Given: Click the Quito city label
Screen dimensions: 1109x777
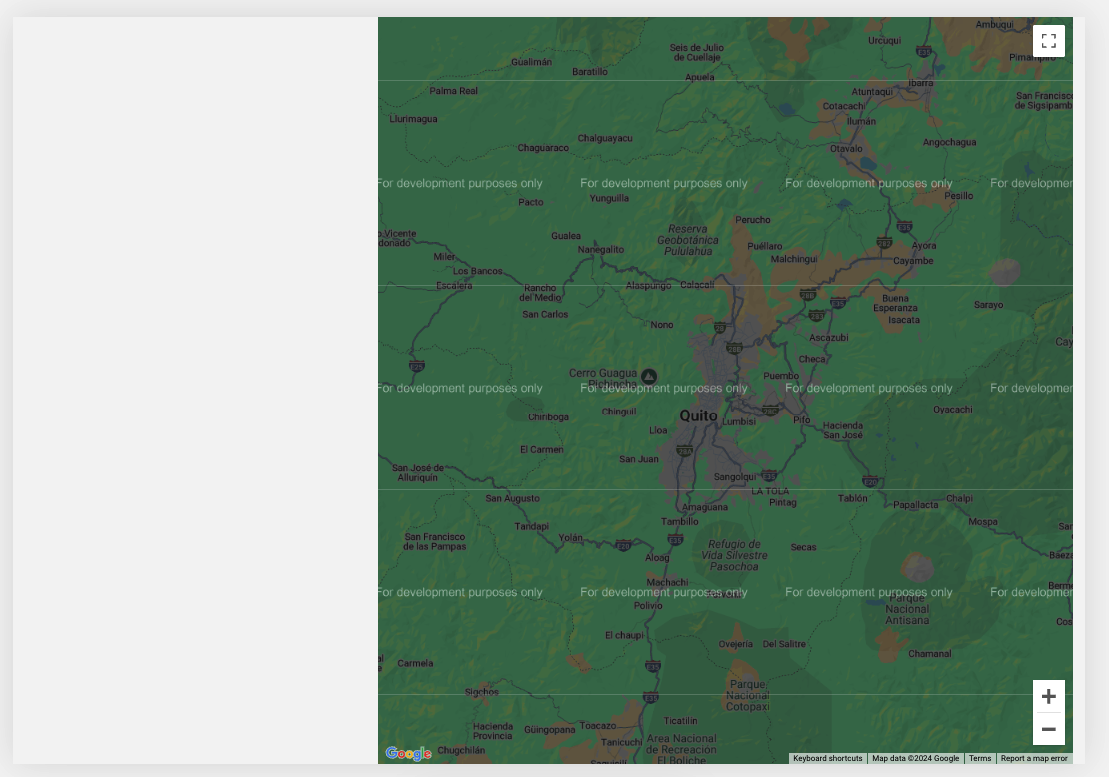Looking at the screenshot, I should (x=698, y=415).
